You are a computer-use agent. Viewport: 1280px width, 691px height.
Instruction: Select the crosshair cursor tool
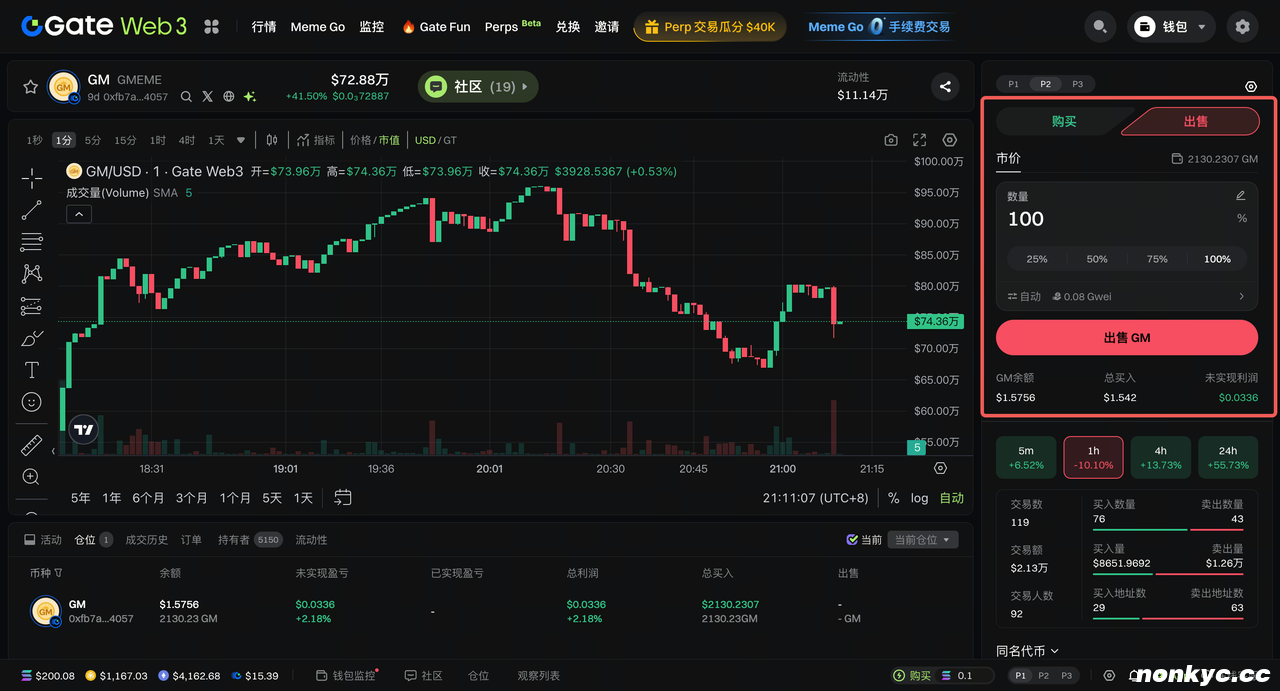pyautogui.click(x=31, y=179)
